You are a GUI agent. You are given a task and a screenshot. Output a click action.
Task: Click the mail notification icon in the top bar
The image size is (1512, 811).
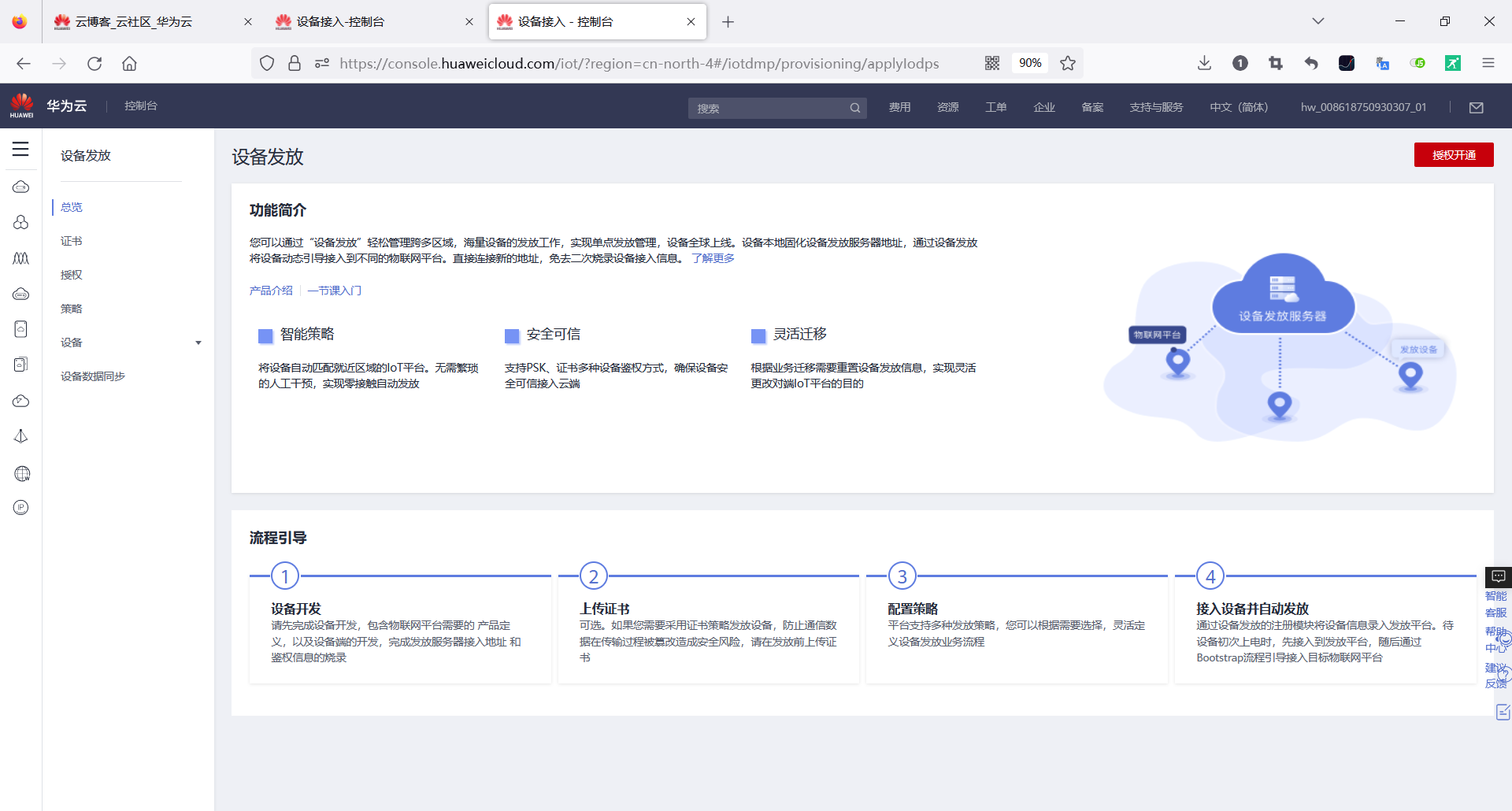[x=1477, y=107]
